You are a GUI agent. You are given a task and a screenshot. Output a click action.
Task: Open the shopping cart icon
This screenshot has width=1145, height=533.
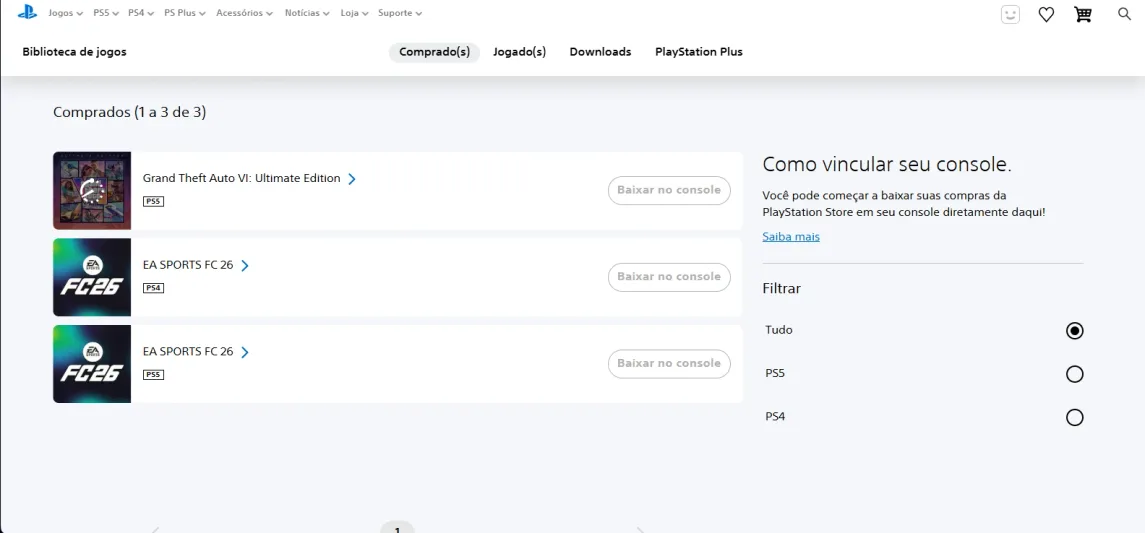[1083, 14]
